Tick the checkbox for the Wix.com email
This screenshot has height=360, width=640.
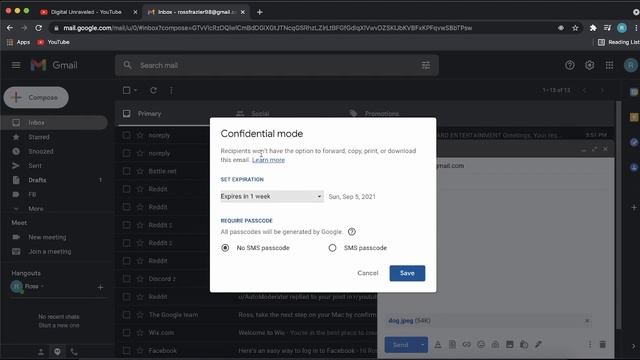127,333
